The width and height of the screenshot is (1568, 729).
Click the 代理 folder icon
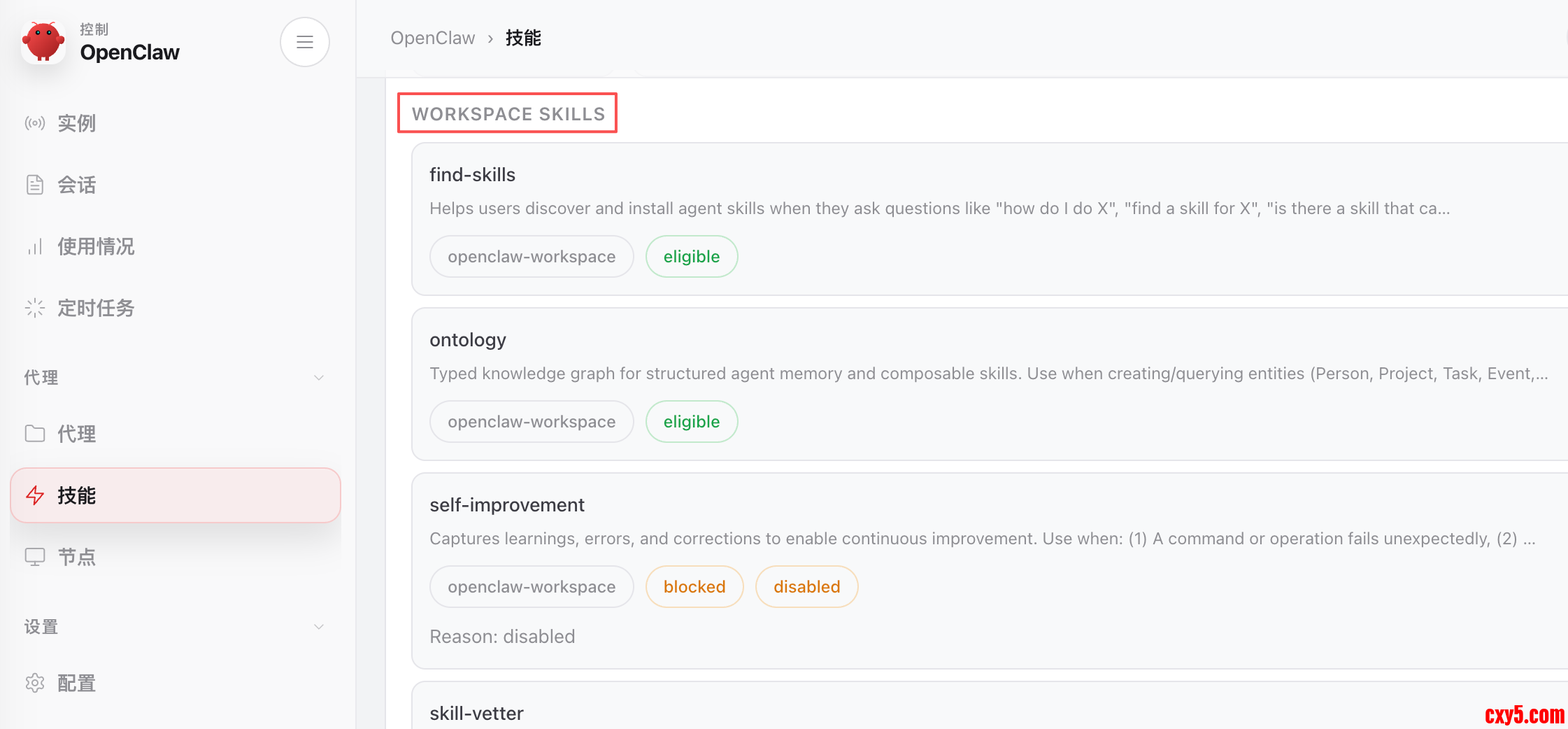point(35,434)
